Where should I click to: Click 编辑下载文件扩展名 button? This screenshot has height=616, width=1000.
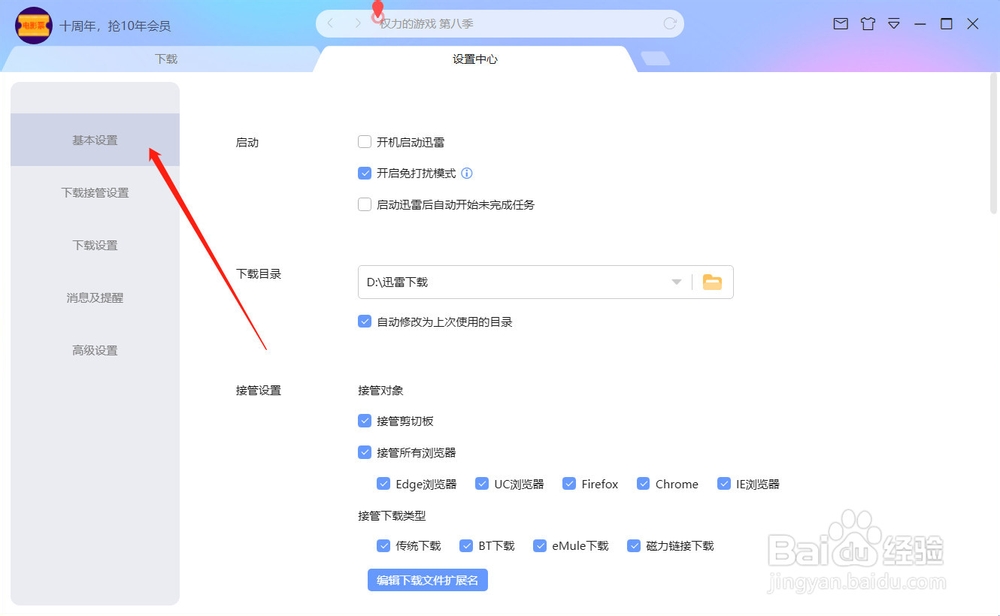click(x=427, y=580)
